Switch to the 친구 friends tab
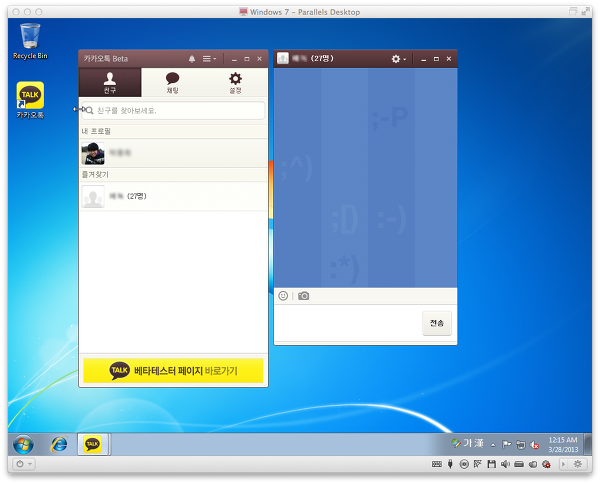 tap(110, 82)
